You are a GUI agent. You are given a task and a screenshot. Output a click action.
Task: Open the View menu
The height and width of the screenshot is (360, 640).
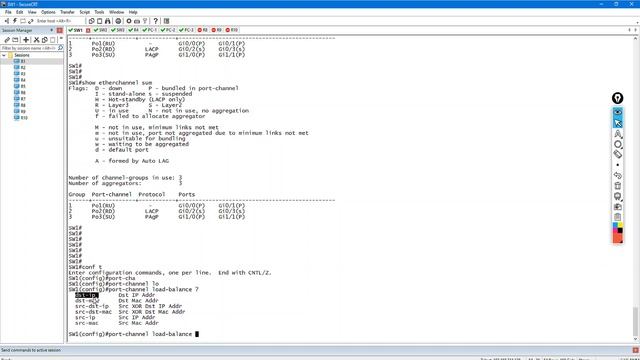(32, 12)
